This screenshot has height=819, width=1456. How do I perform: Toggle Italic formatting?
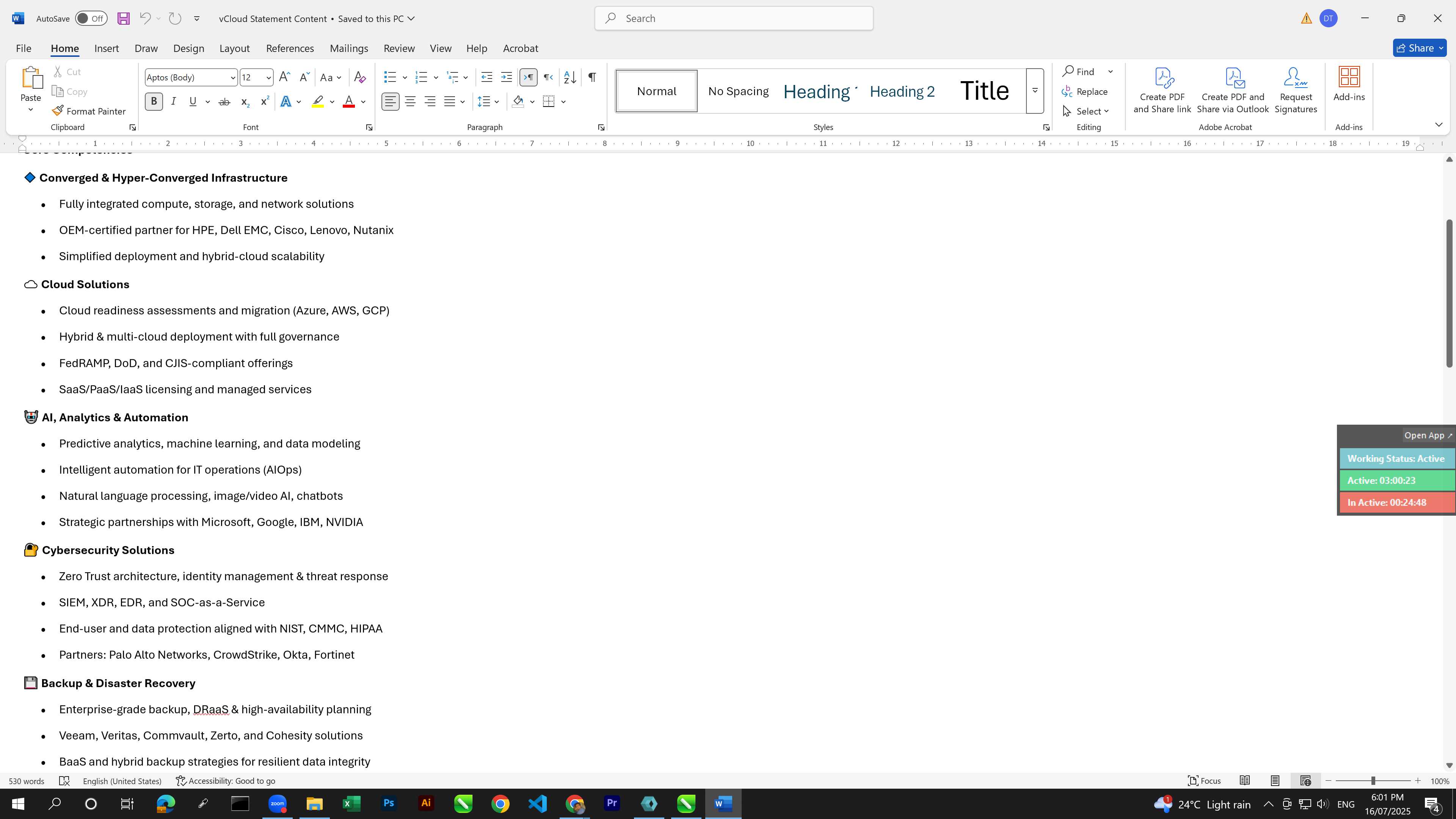point(174,102)
